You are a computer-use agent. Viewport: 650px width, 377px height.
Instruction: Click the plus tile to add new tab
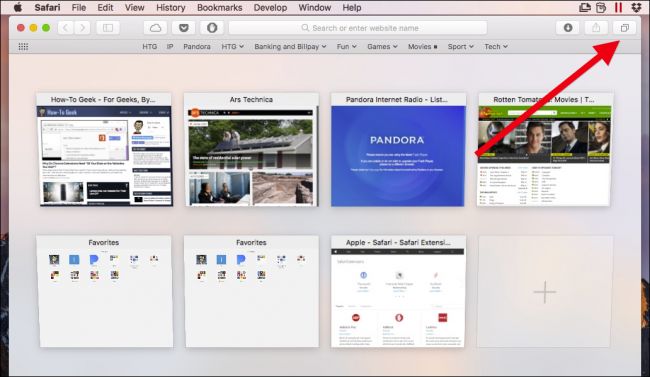544,292
